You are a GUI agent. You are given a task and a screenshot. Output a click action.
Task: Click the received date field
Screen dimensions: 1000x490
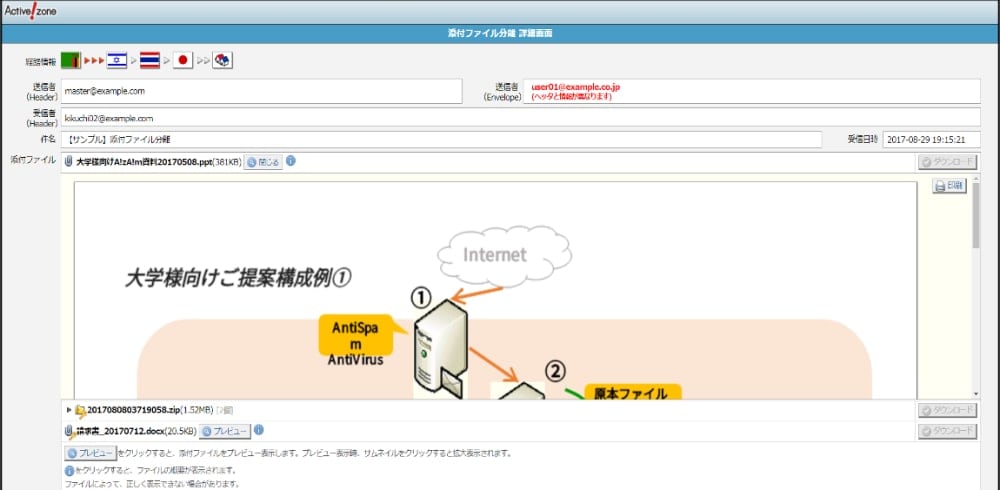click(x=930, y=139)
